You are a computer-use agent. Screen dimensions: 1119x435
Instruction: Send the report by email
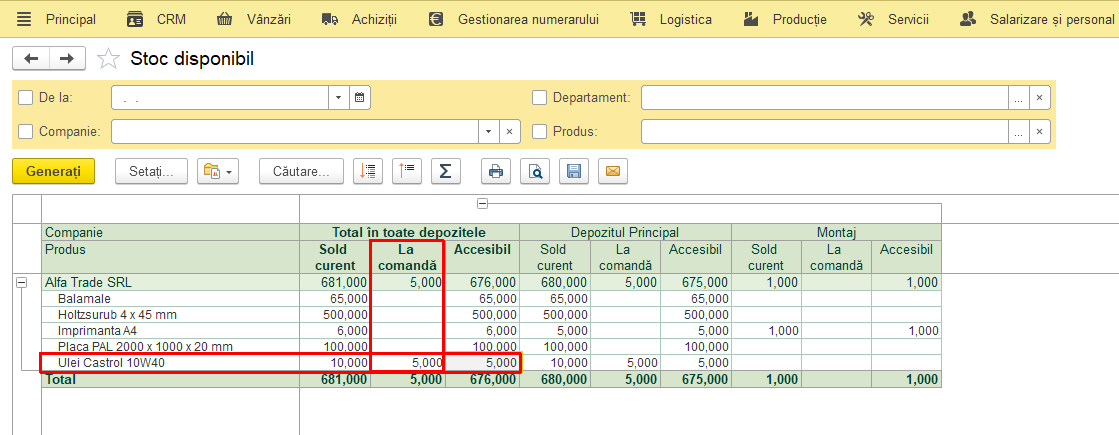coord(612,171)
